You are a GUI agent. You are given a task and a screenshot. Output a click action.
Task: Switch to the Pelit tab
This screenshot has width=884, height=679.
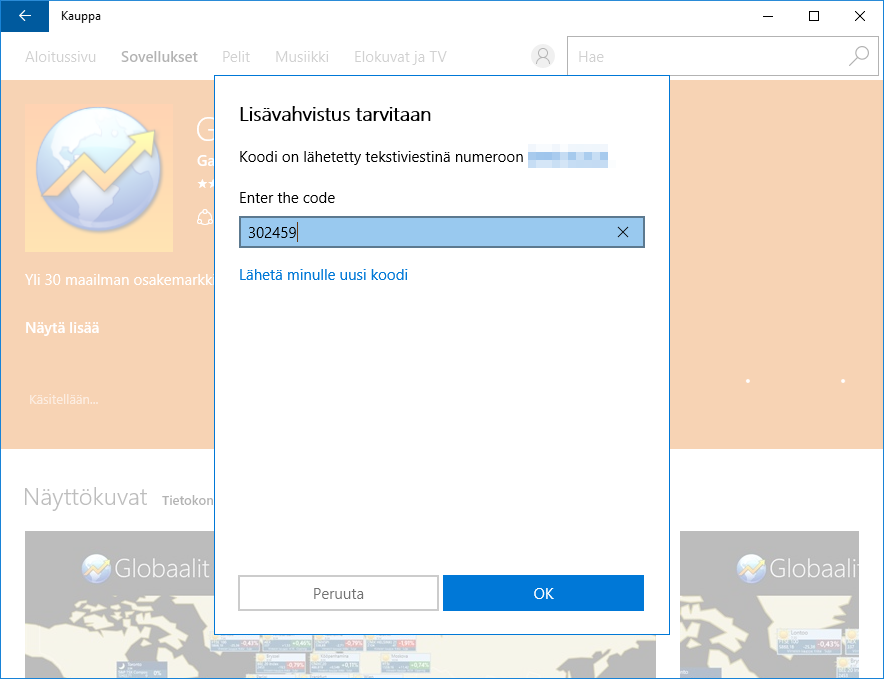pos(236,57)
